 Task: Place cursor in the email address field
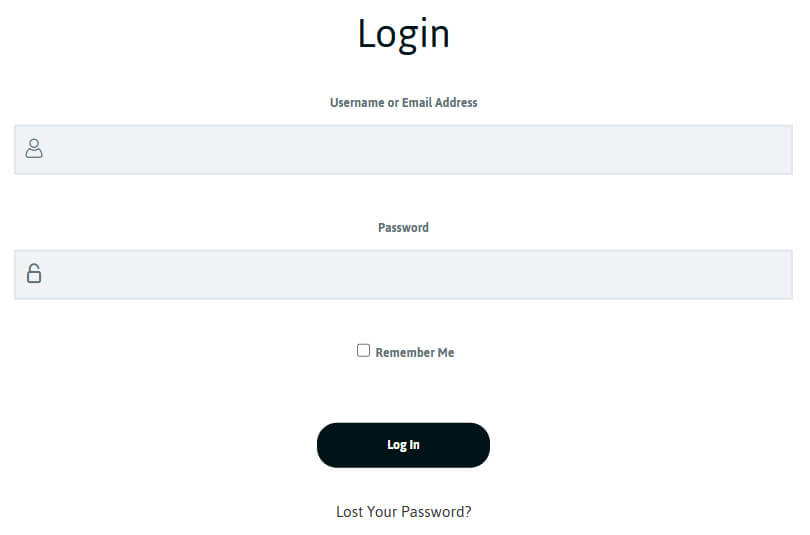click(x=403, y=150)
